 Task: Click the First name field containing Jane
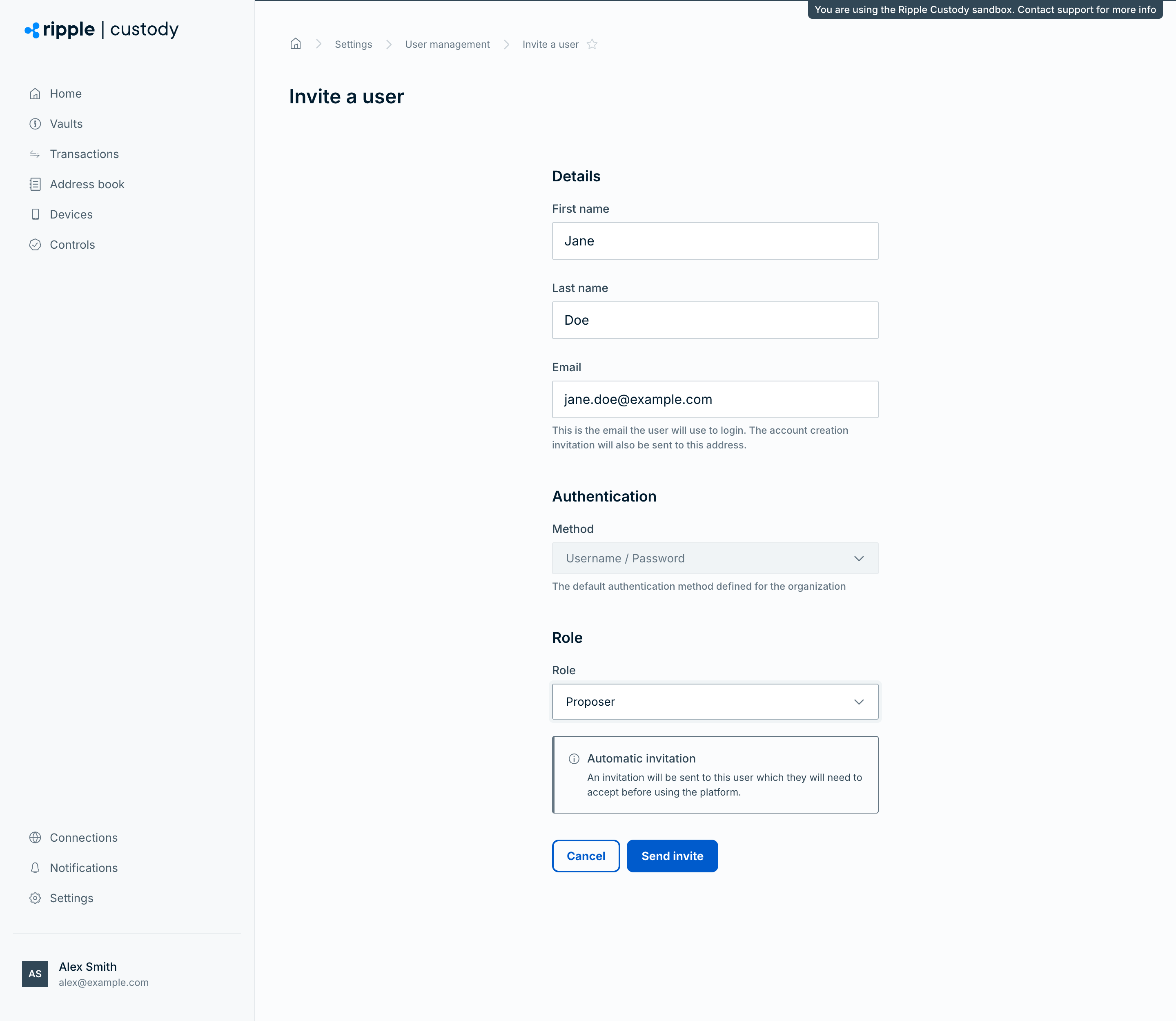coord(715,241)
